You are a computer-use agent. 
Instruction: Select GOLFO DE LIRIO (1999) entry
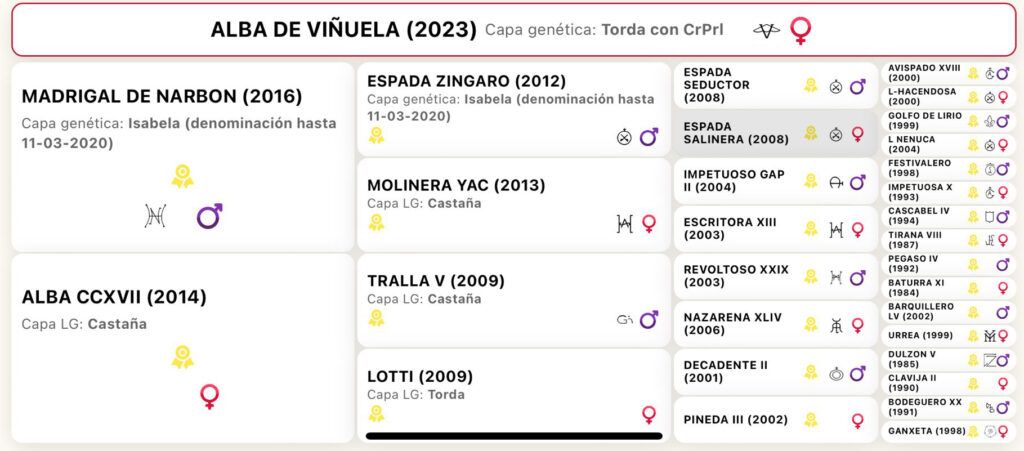point(950,121)
